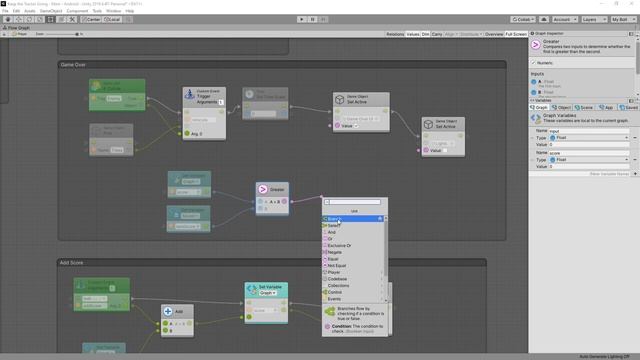Image resolution: width=640 pixels, height=360 pixels.
Task: Click the Graph Variables icon
Action: (x=536, y=118)
